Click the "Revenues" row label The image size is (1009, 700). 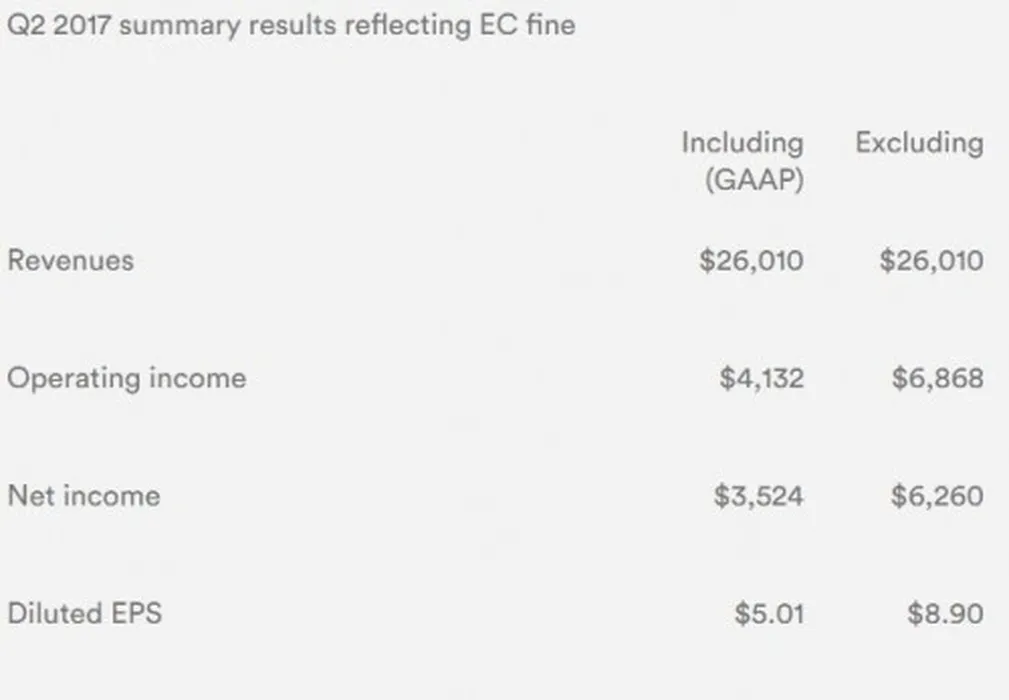coord(70,261)
